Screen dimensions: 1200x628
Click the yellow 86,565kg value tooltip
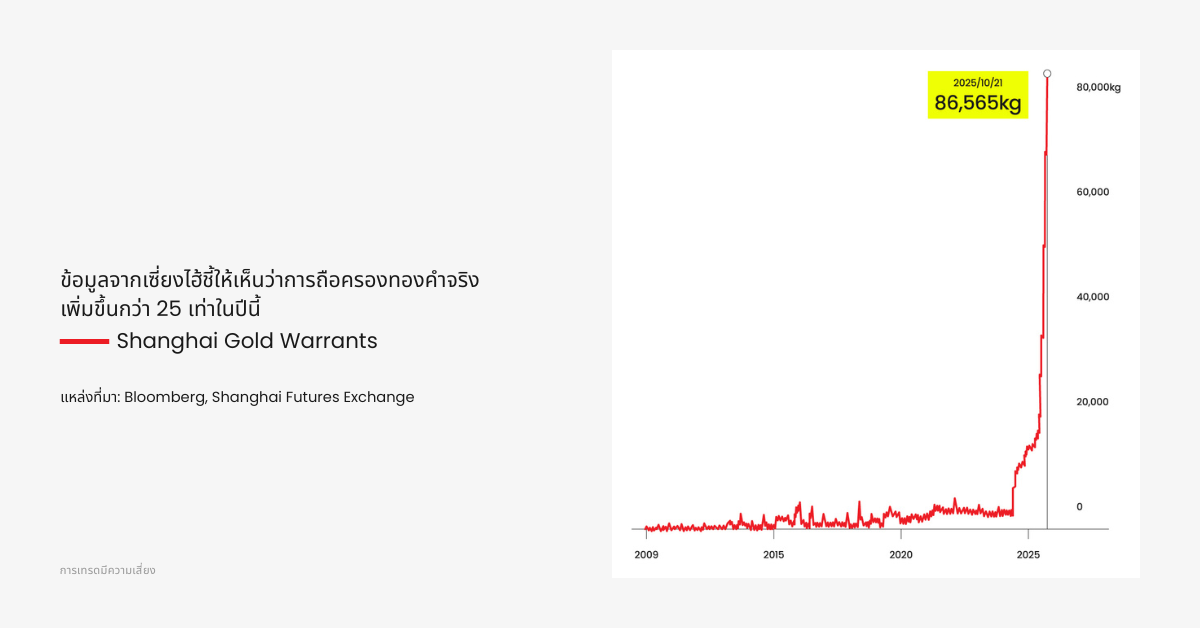(977, 103)
